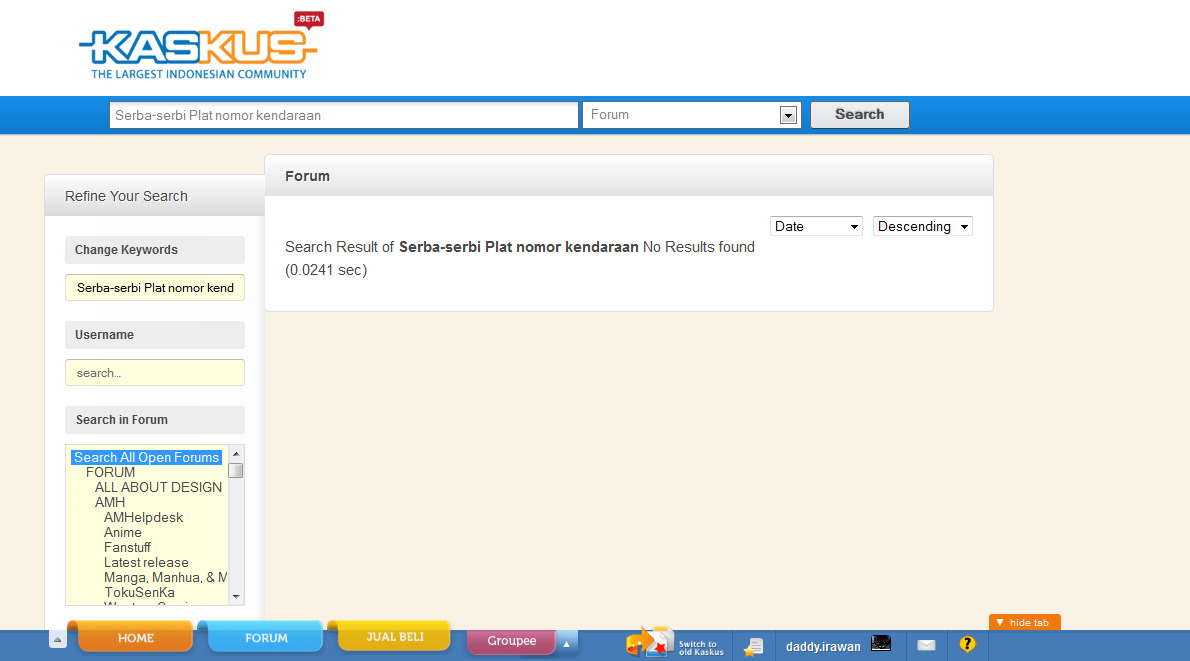Click forum list scrollbar down arrow
The image size is (1190, 661).
tap(236, 596)
